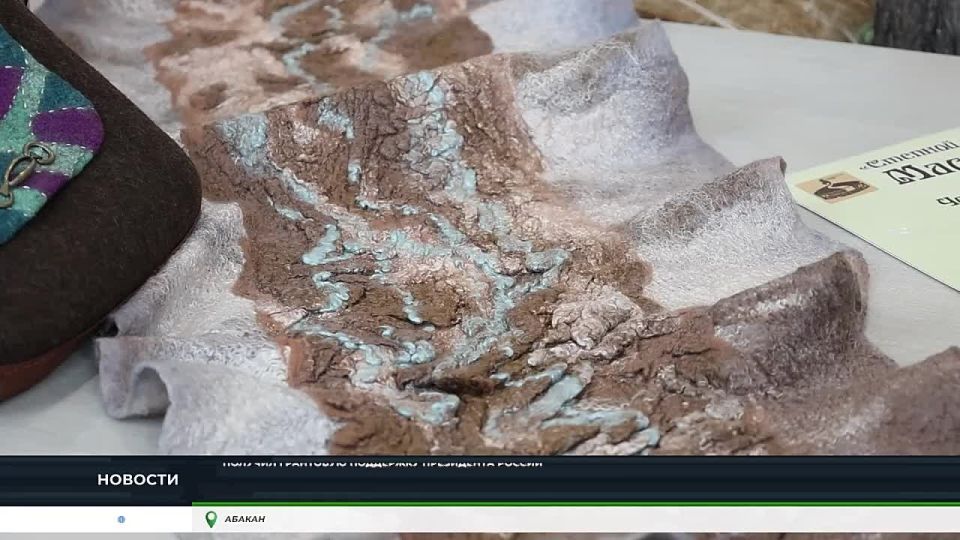Click the large bold title on the card
Screen dimensions: 960x540
click(x=925, y=175)
